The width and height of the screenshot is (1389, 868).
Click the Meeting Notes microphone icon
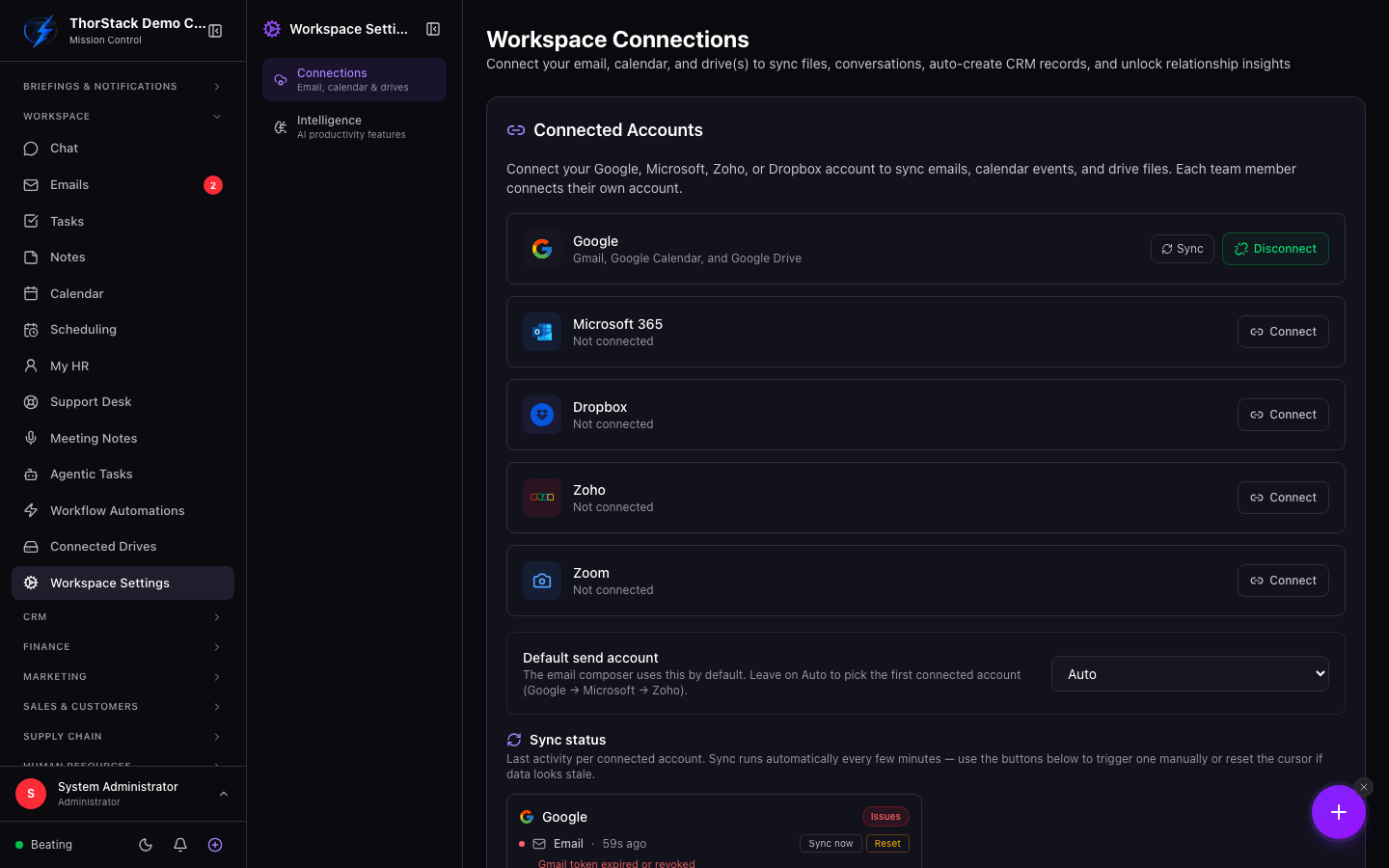[31, 438]
